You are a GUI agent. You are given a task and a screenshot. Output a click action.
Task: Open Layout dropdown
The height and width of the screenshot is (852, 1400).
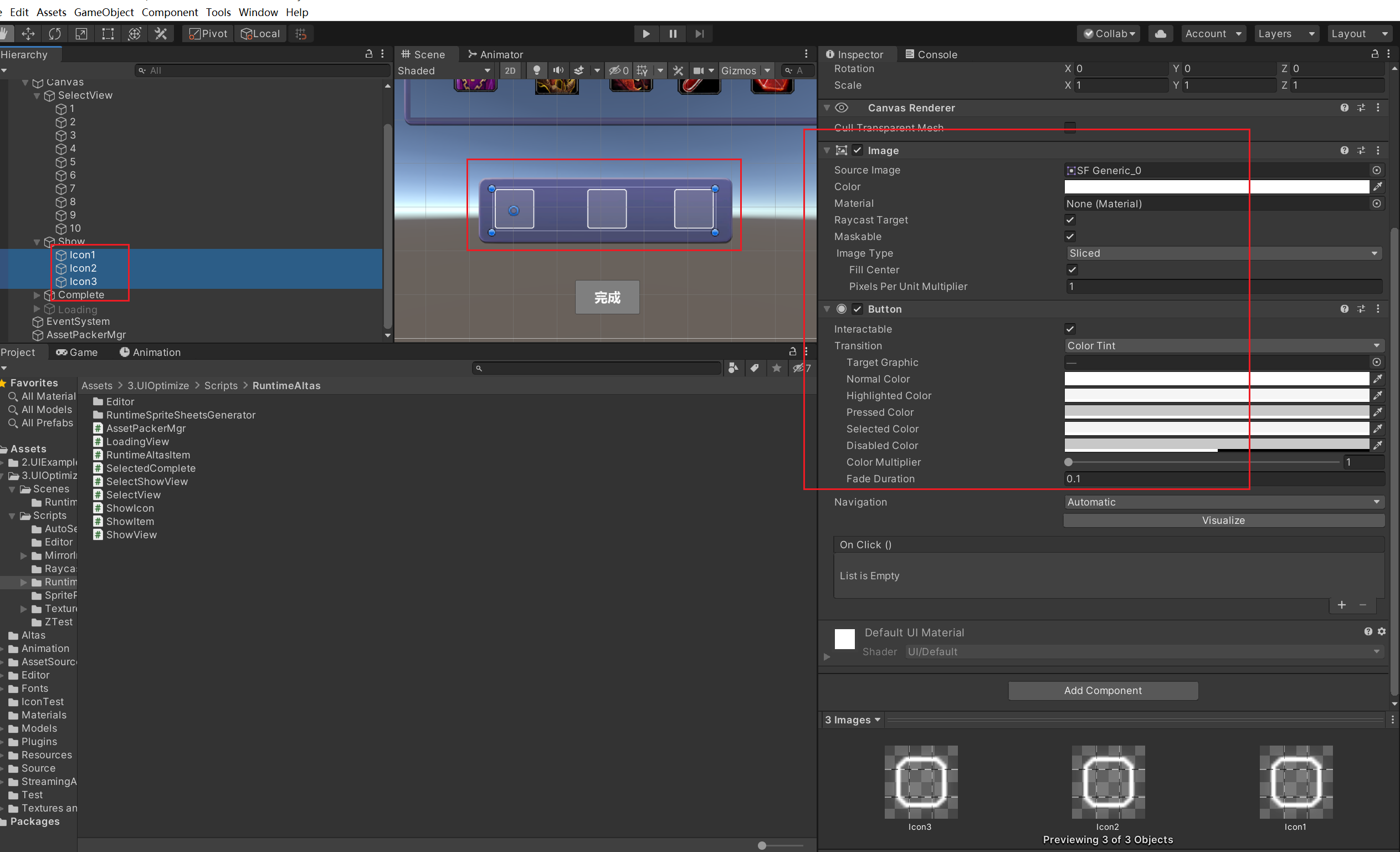click(x=1360, y=33)
